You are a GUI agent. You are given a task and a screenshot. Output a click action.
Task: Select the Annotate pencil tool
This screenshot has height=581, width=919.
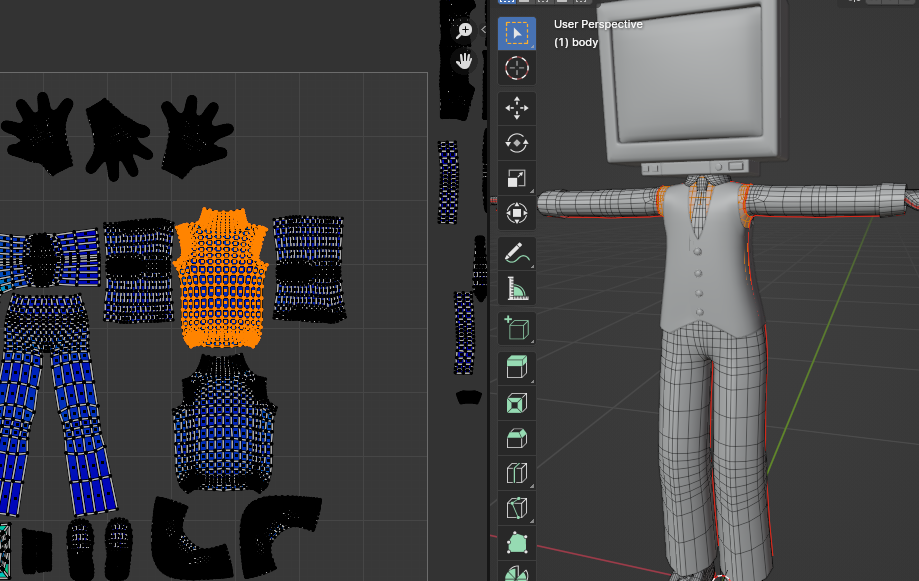coord(516,253)
